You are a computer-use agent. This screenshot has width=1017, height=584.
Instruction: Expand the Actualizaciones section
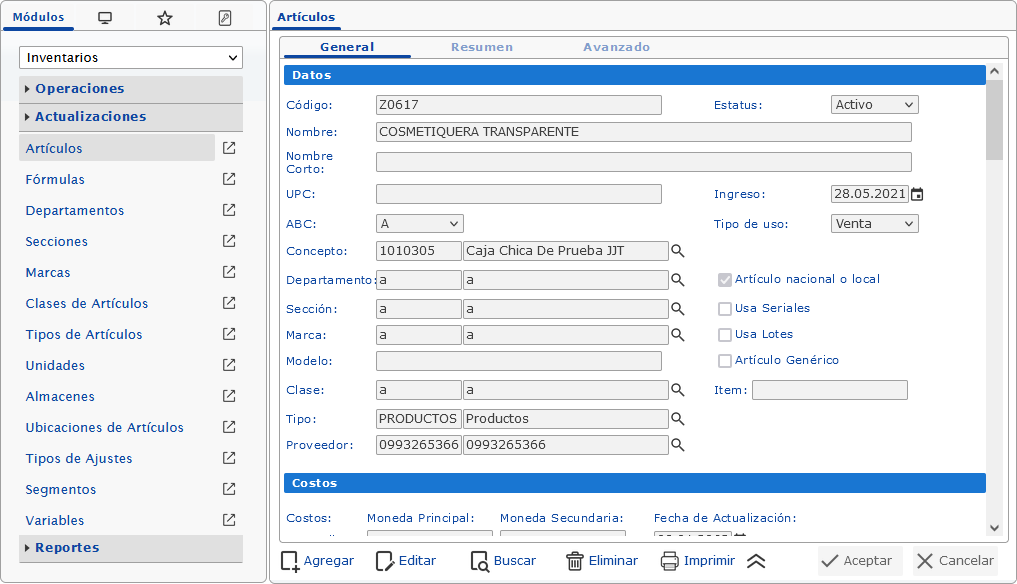tap(131, 117)
